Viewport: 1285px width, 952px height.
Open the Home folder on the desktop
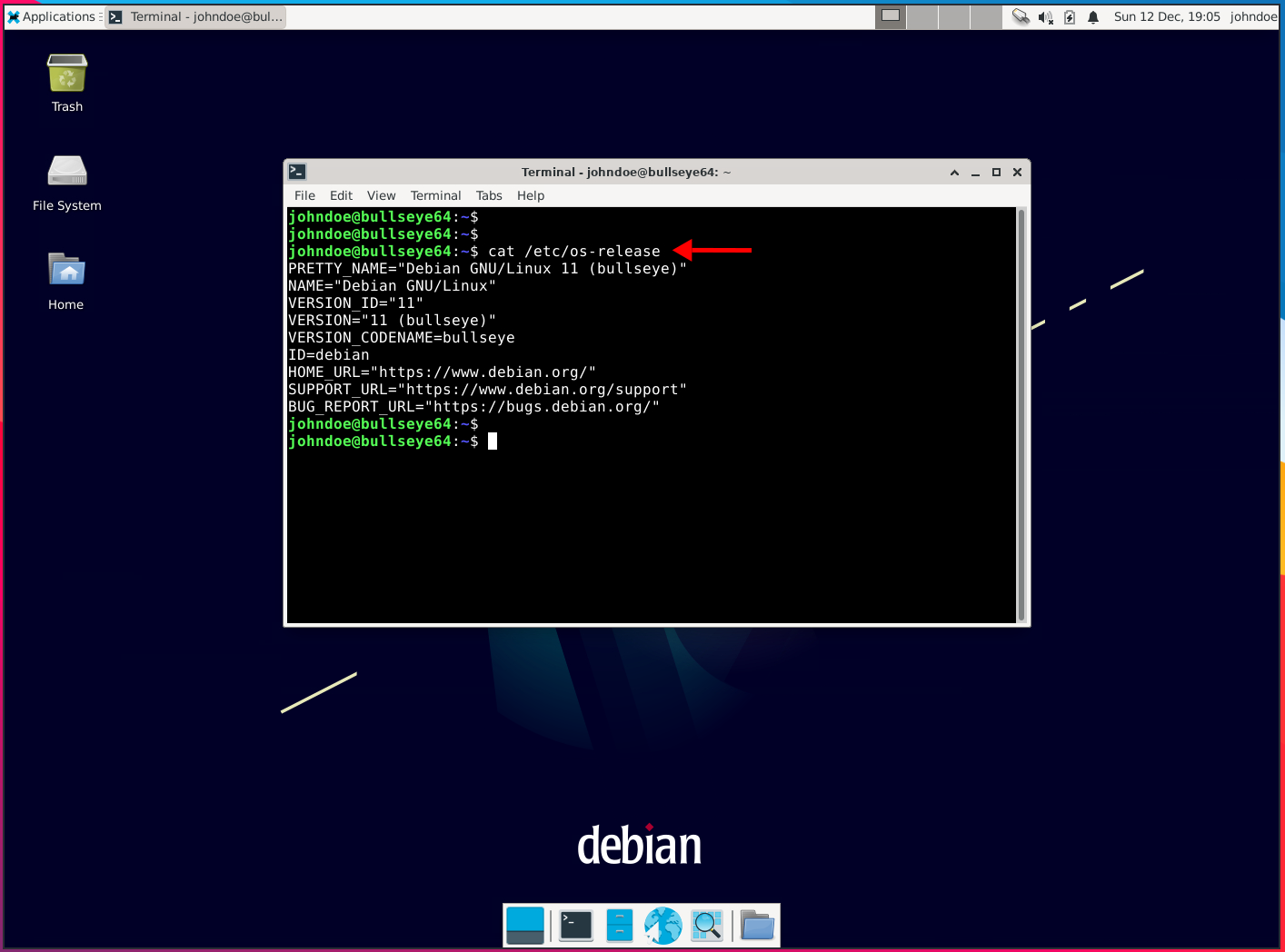point(65,269)
